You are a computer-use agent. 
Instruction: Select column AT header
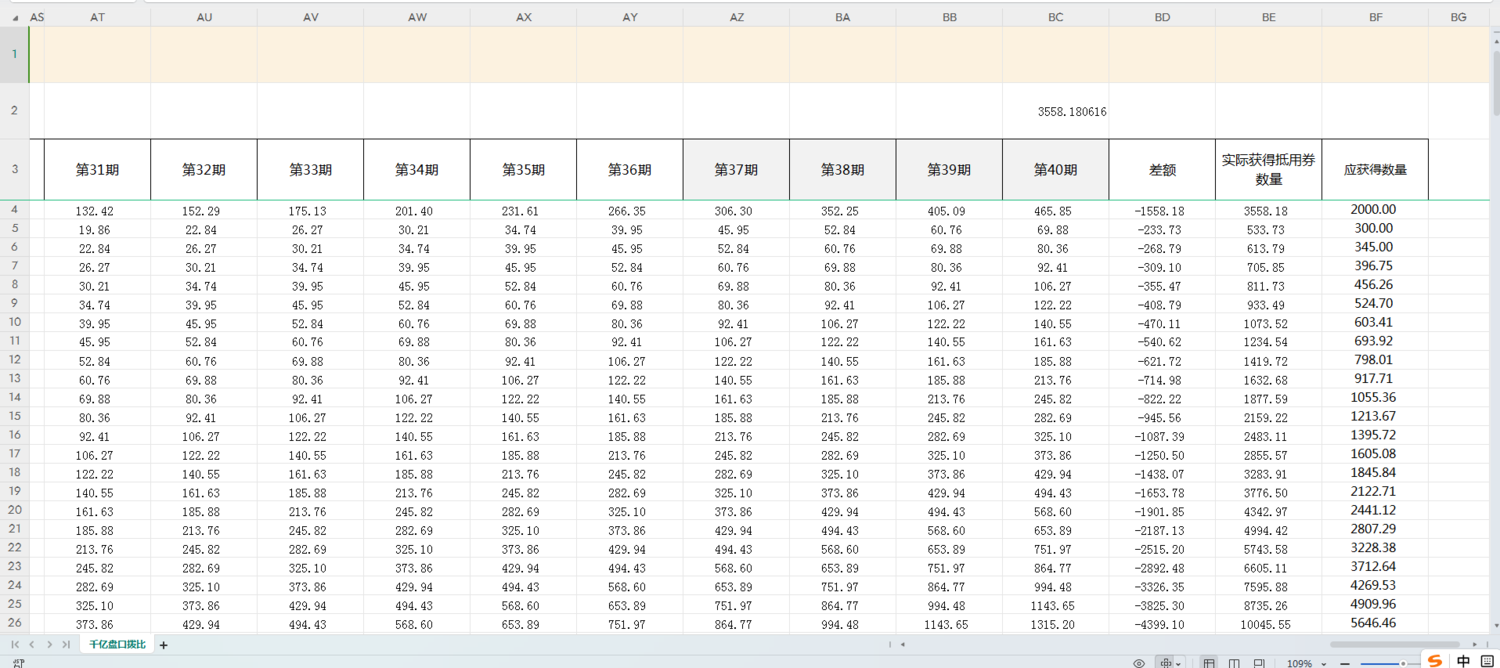(97, 18)
